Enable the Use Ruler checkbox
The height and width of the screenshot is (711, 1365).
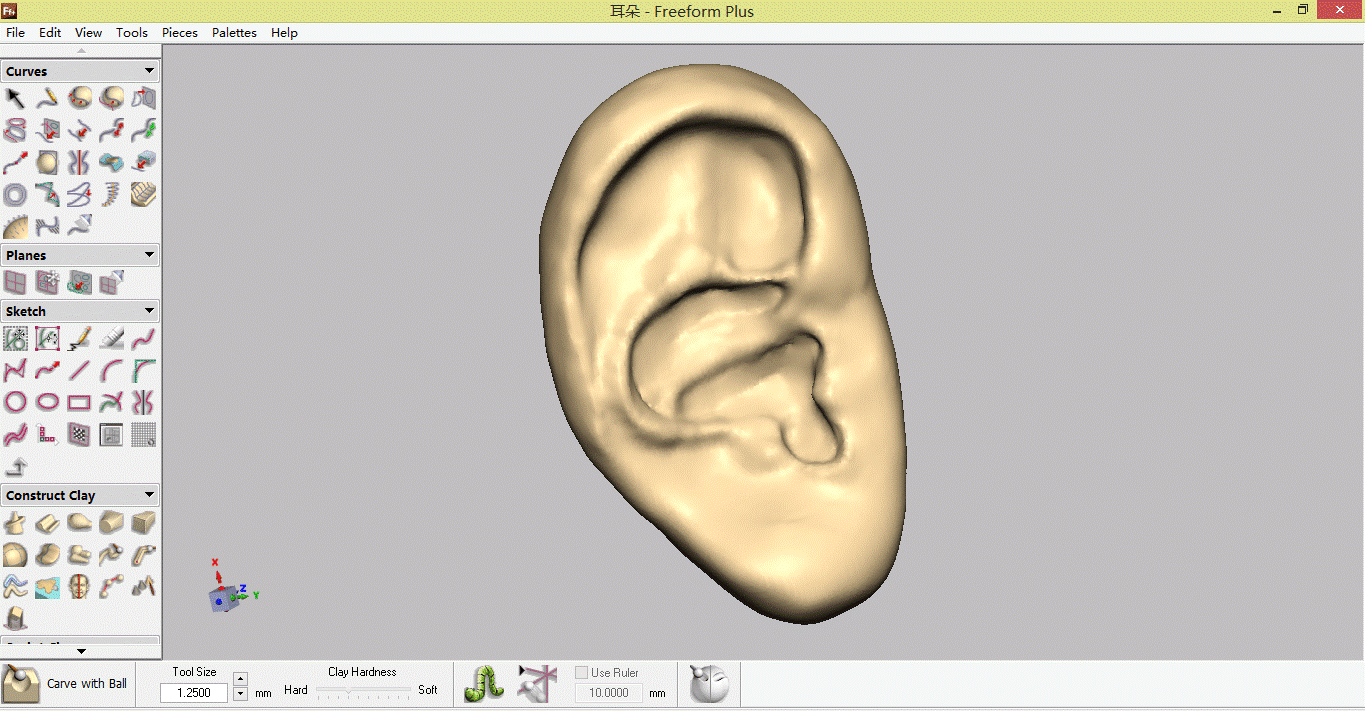click(582, 673)
